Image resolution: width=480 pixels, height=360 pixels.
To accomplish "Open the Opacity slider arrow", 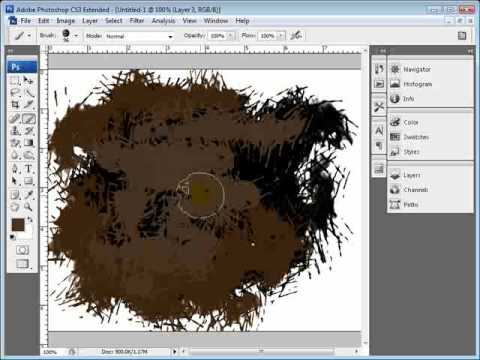I will click(x=231, y=36).
